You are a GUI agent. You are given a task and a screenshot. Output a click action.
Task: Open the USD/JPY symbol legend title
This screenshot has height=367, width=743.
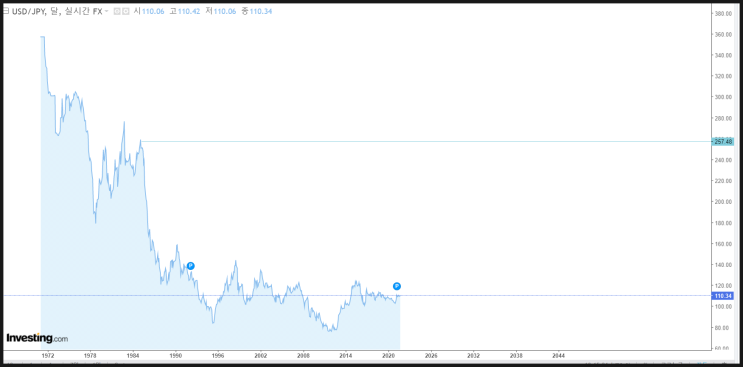click(x=56, y=11)
